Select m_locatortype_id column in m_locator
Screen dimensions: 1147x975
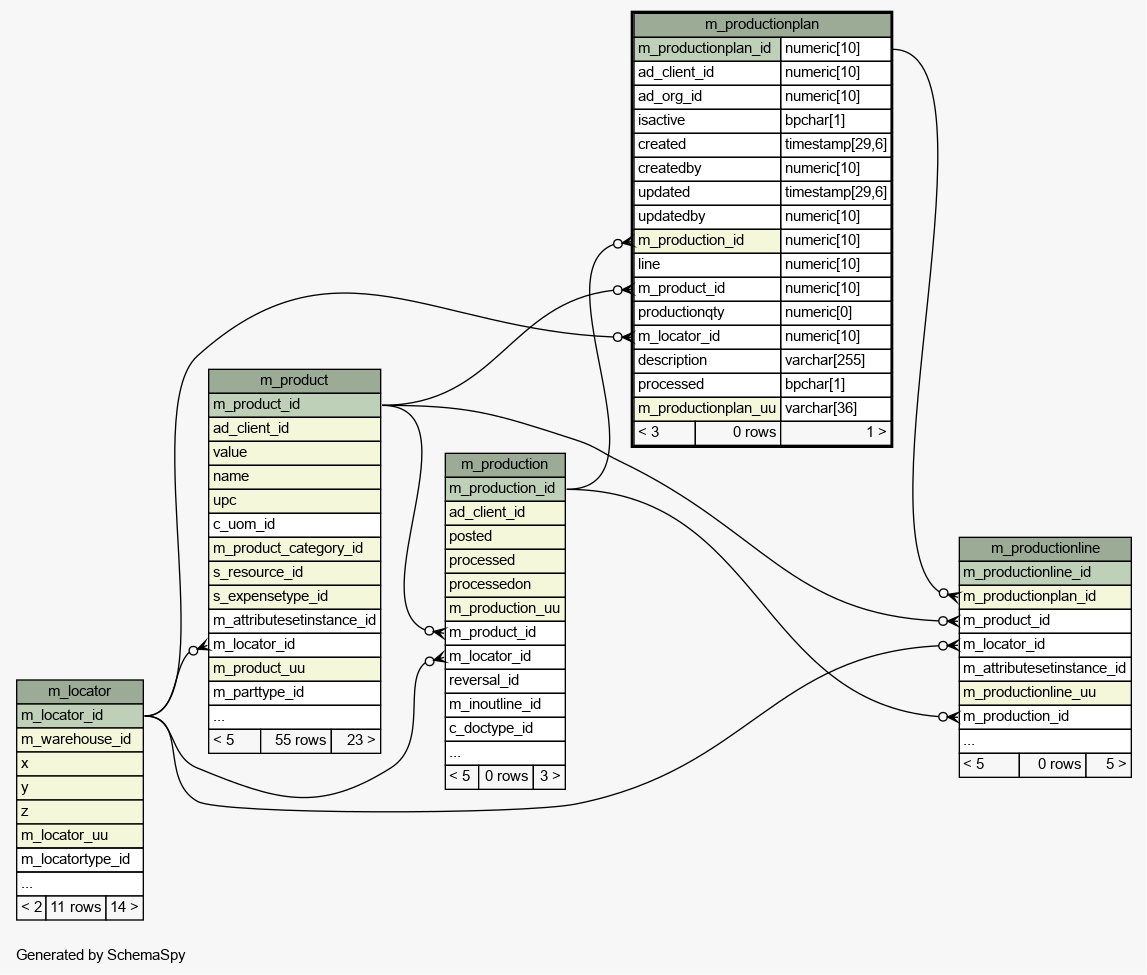[x=80, y=859]
